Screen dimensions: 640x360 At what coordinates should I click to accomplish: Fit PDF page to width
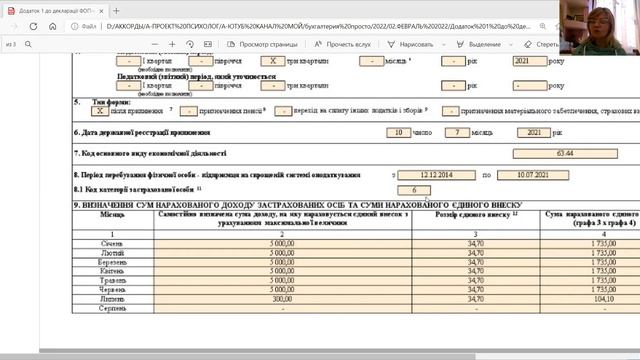(x=208, y=44)
